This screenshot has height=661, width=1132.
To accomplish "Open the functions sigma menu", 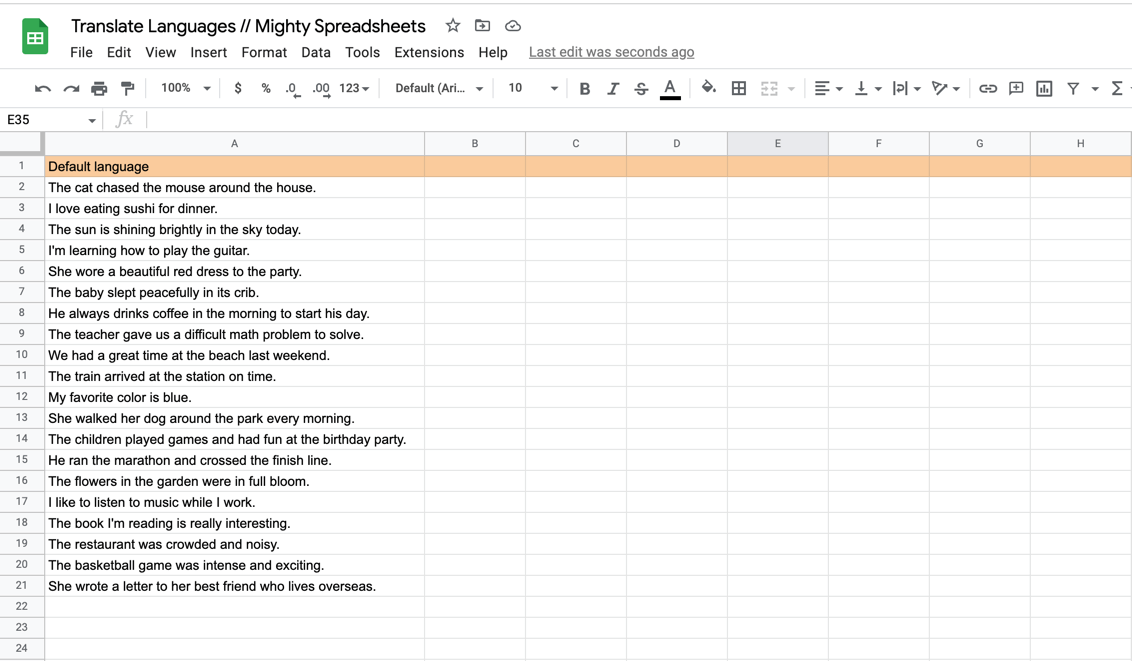I will tap(1117, 88).
